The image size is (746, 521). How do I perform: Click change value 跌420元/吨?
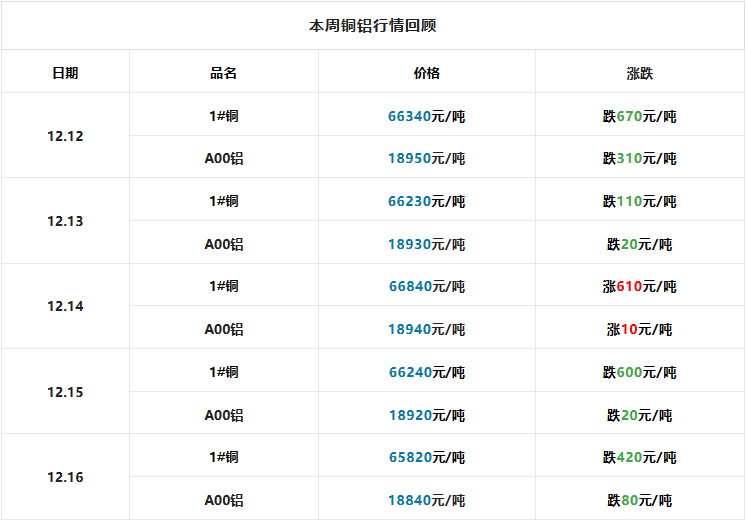coord(639,457)
